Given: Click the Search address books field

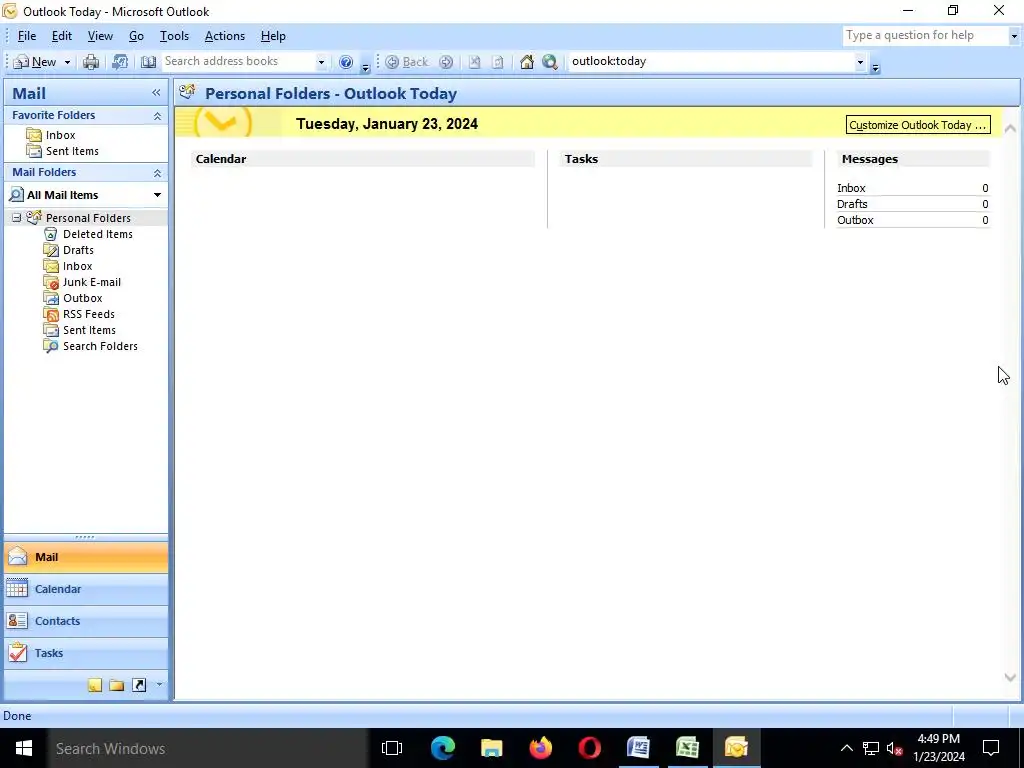Looking at the screenshot, I should tap(238, 61).
